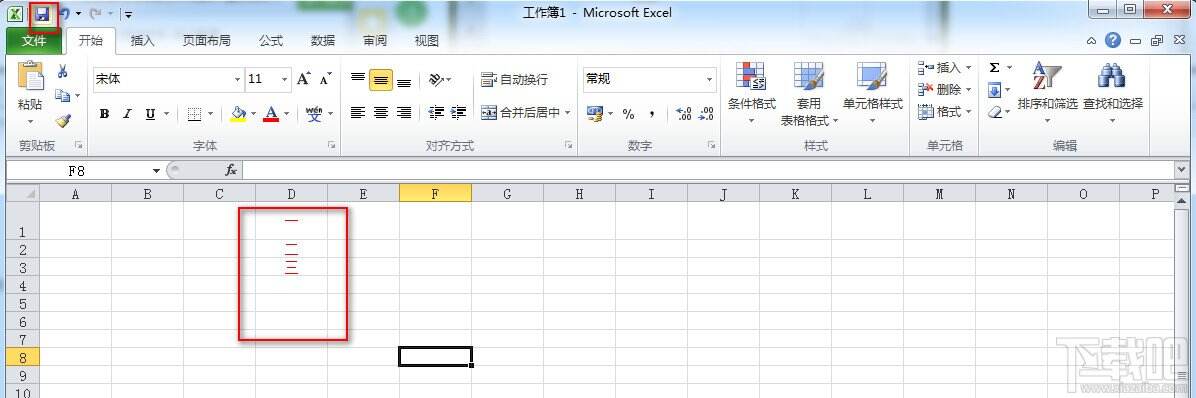Toggle center horizontal alignment

[x=381, y=113]
